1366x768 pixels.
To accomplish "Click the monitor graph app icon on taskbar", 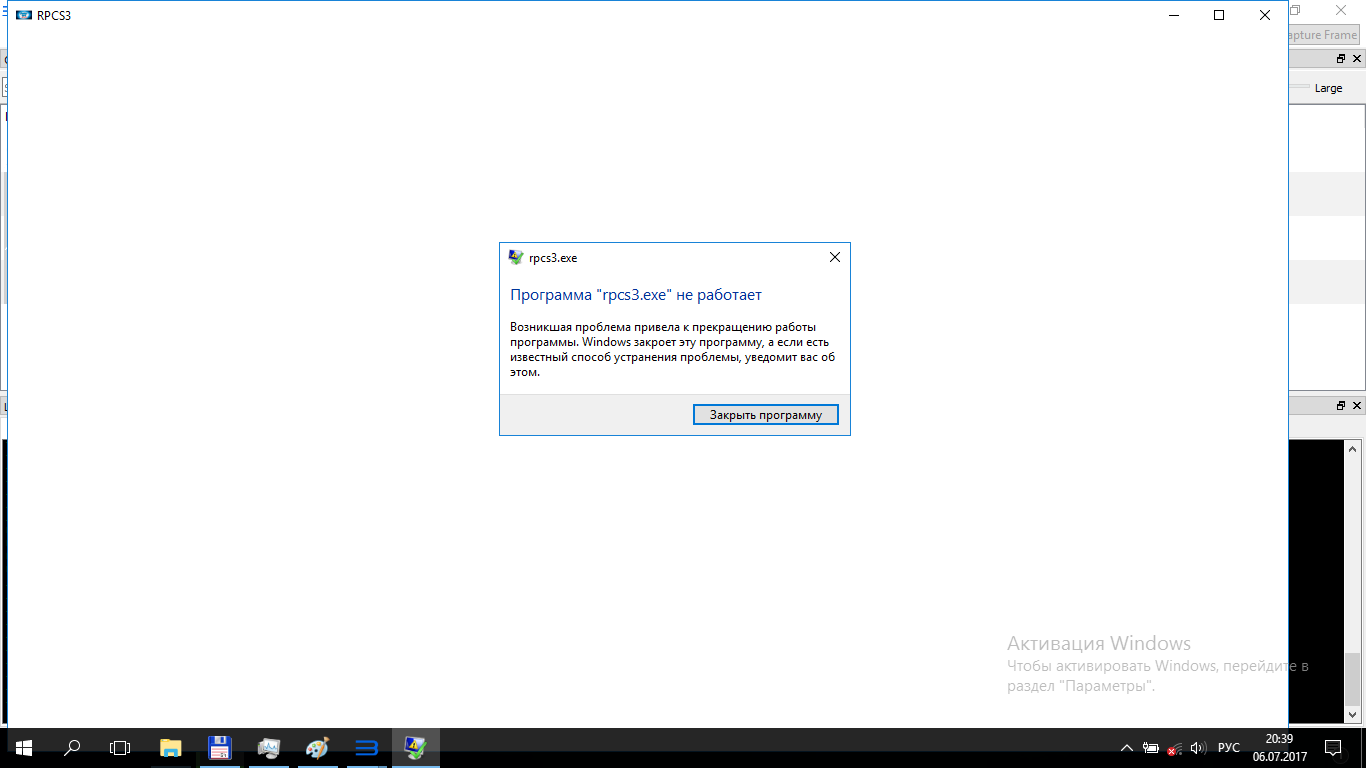I will click(x=268, y=747).
